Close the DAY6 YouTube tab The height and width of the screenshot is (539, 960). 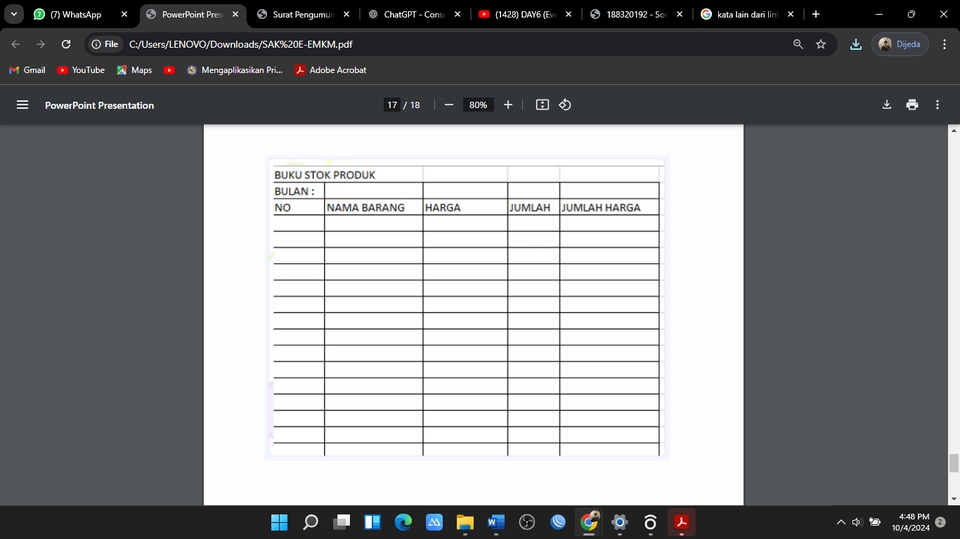click(x=568, y=14)
